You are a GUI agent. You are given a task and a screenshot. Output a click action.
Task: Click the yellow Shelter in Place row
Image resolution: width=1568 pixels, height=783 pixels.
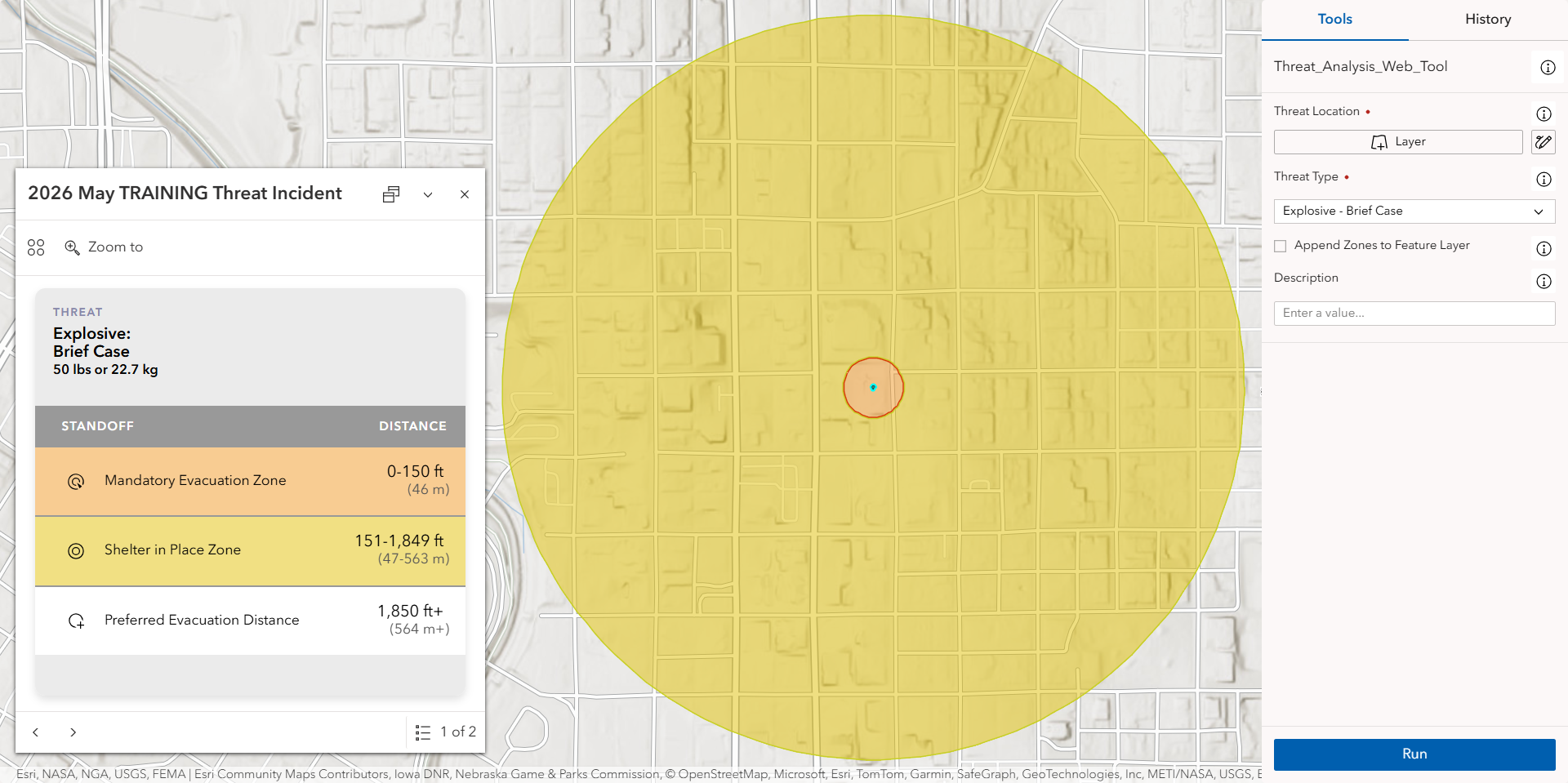click(x=250, y=551)
